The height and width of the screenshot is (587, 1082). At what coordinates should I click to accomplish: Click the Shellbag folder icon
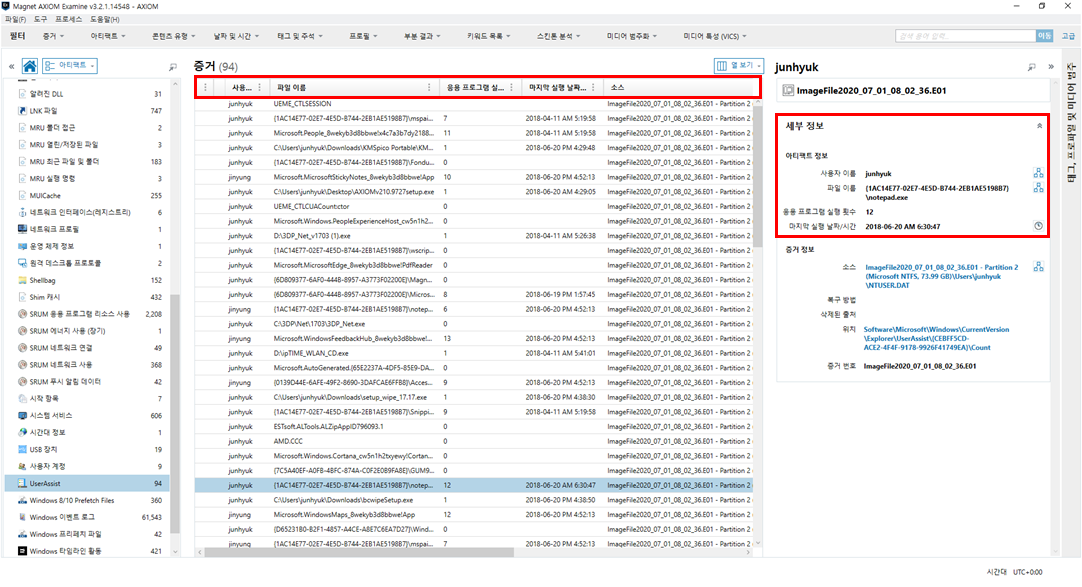click(22, 280)
